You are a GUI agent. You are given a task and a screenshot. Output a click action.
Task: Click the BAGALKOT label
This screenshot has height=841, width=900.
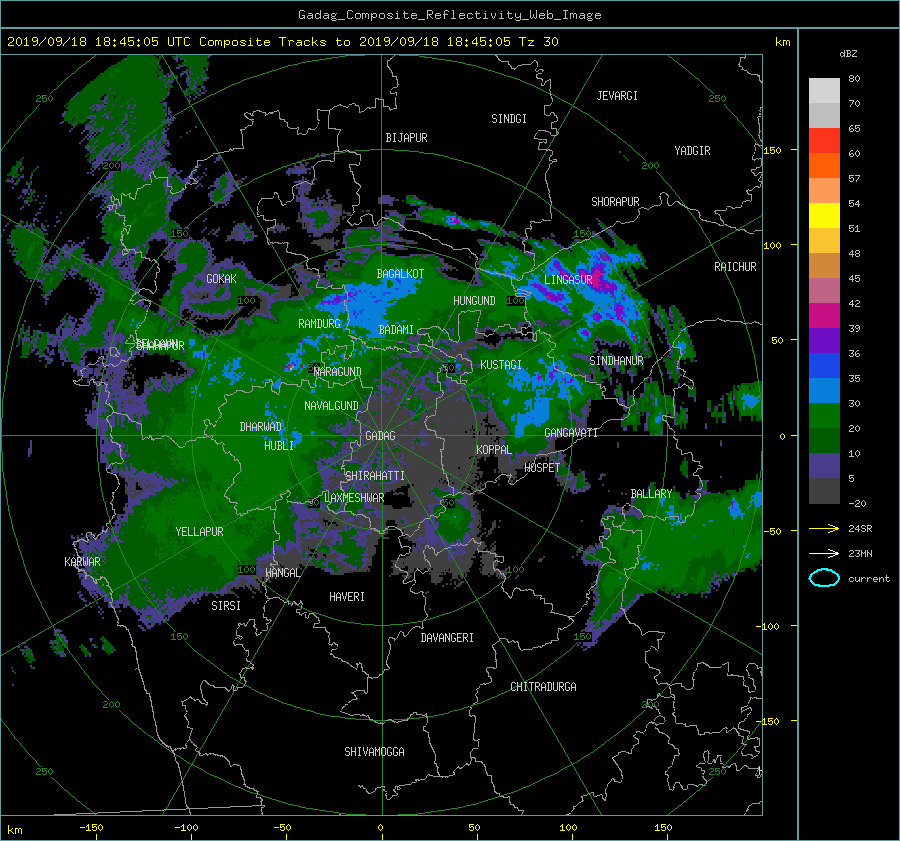click(x=400, y=274)
